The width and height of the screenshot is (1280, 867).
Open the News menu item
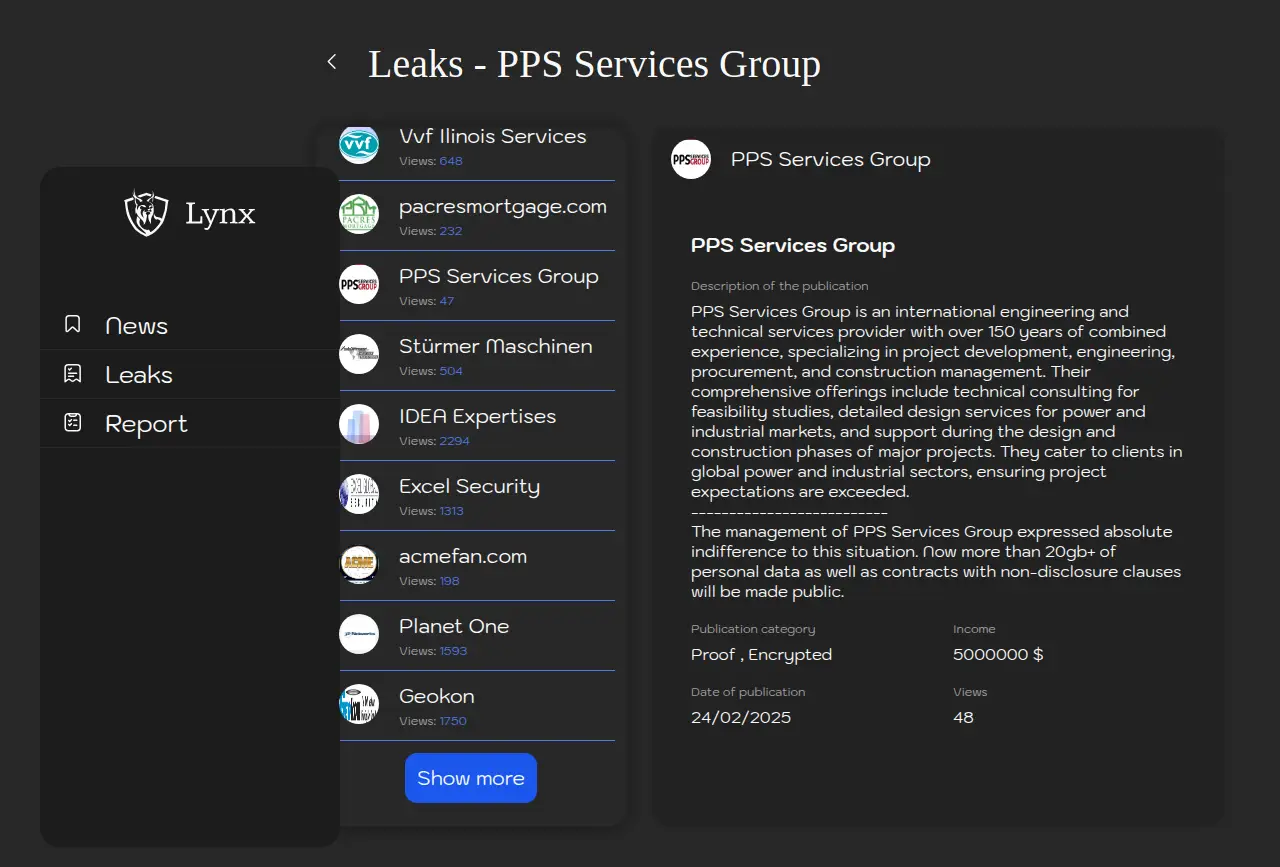click(136, 326)
